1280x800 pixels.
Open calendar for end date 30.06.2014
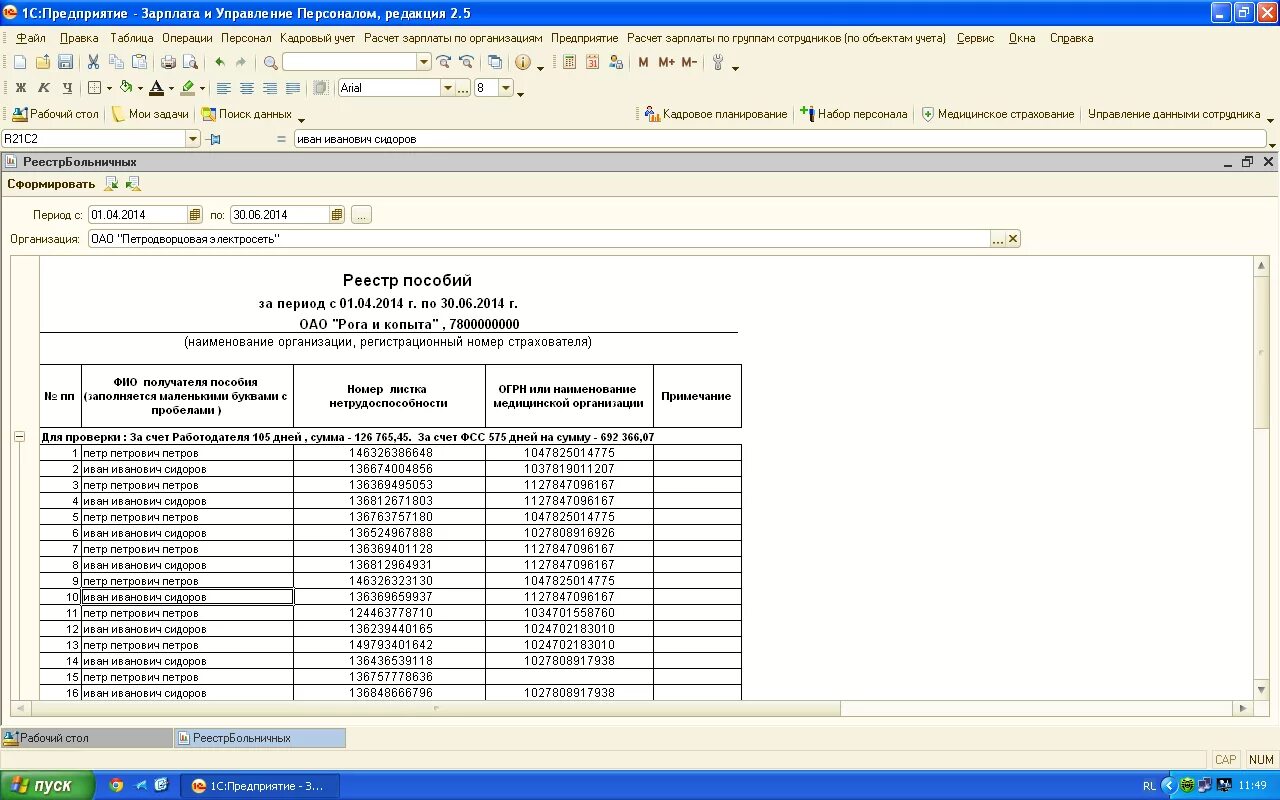click(x=337, y=215)
